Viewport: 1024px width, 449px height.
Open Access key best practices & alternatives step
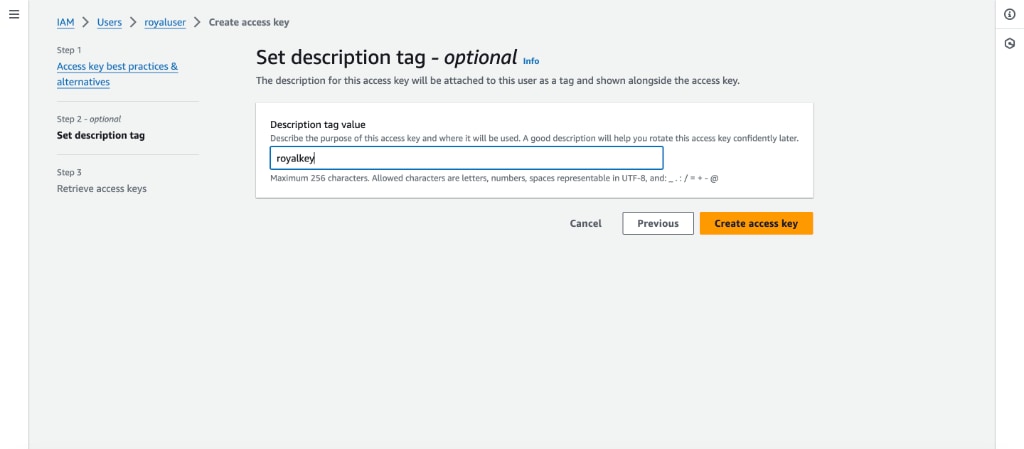(x=118, y=74)
